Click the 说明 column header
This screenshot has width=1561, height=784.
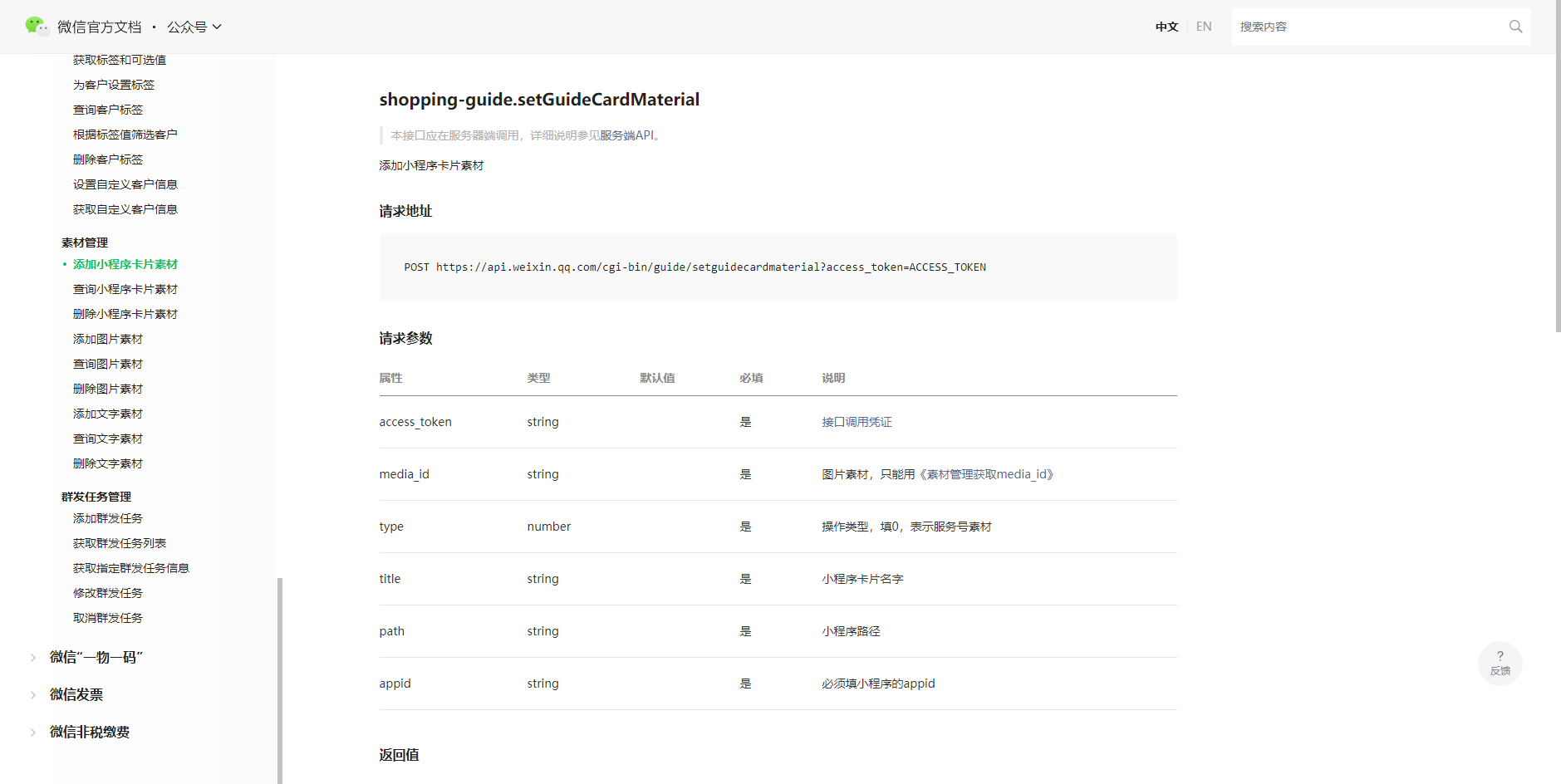point(833,378)
